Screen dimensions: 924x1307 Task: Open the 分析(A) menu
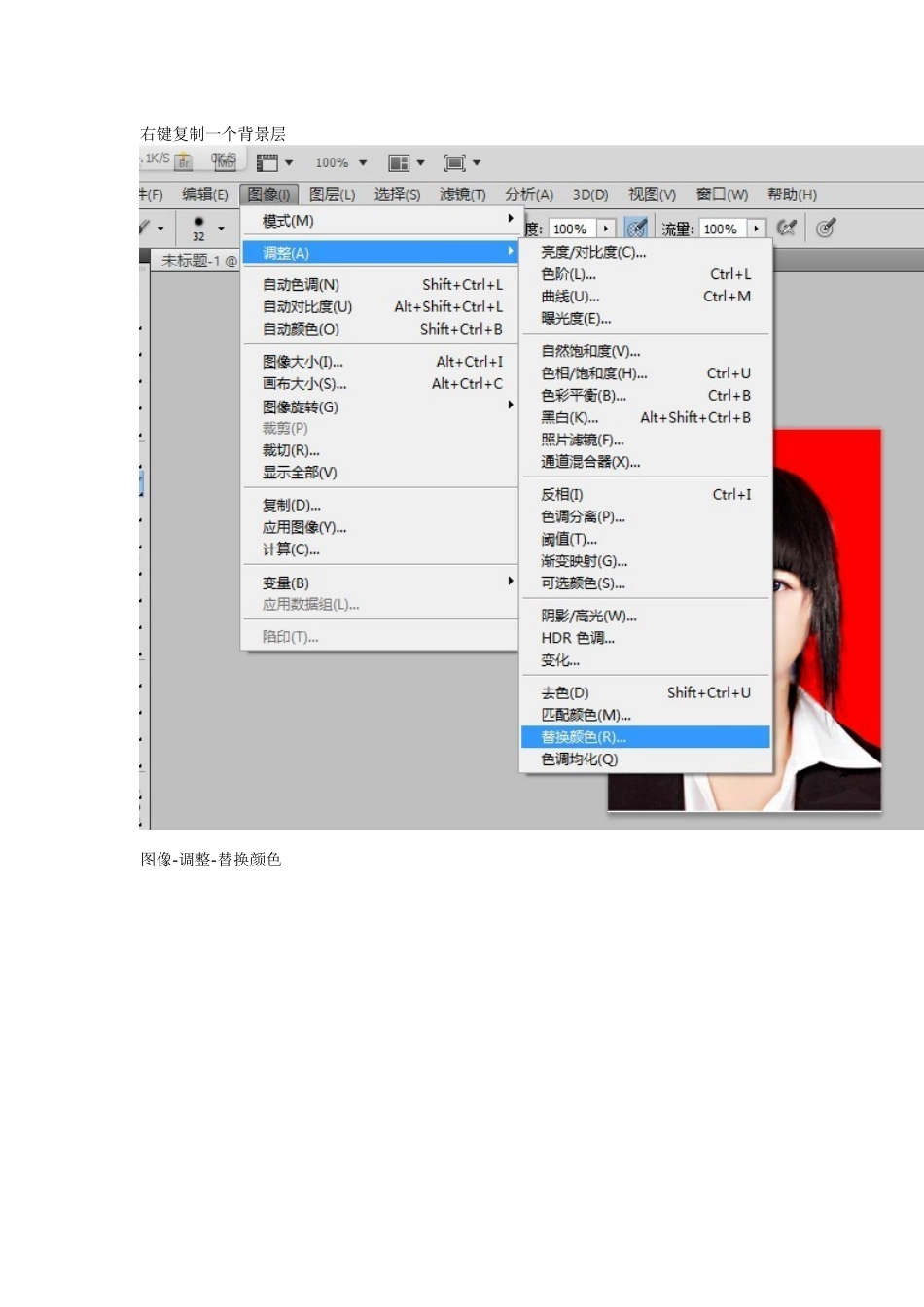pos(529,194)
